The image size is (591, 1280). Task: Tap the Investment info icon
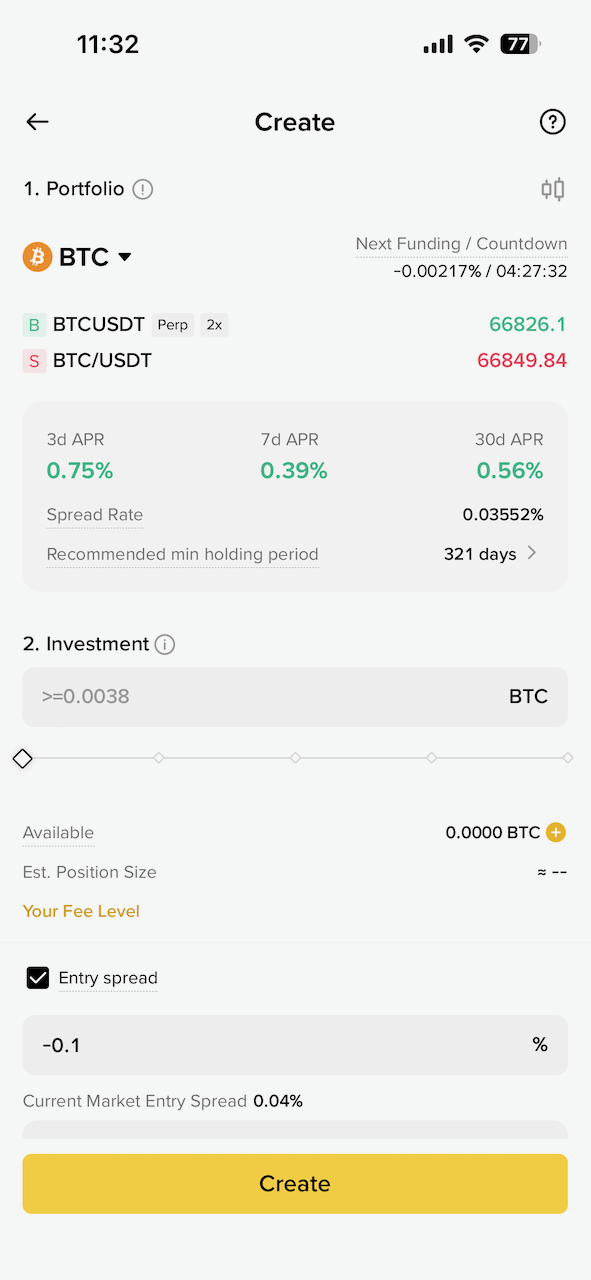165,645
